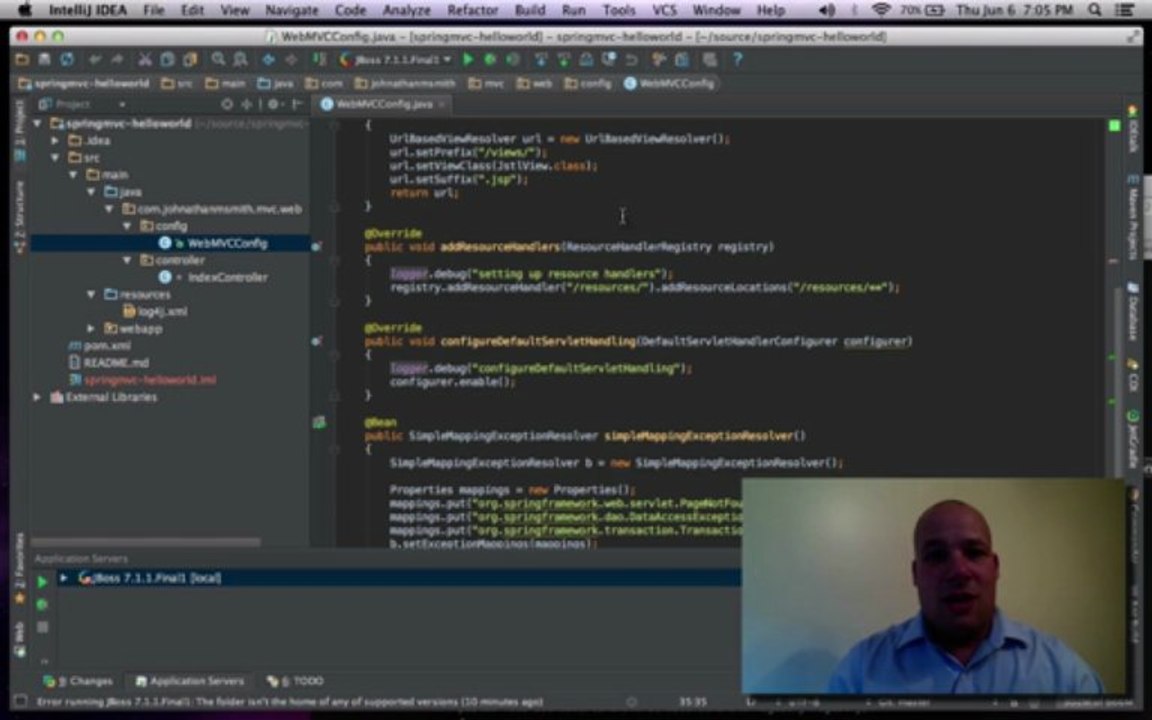Expand JBoss 7.1.1.Final1 [local] server node
The image size is (1152, 720).
coord(63,578)
